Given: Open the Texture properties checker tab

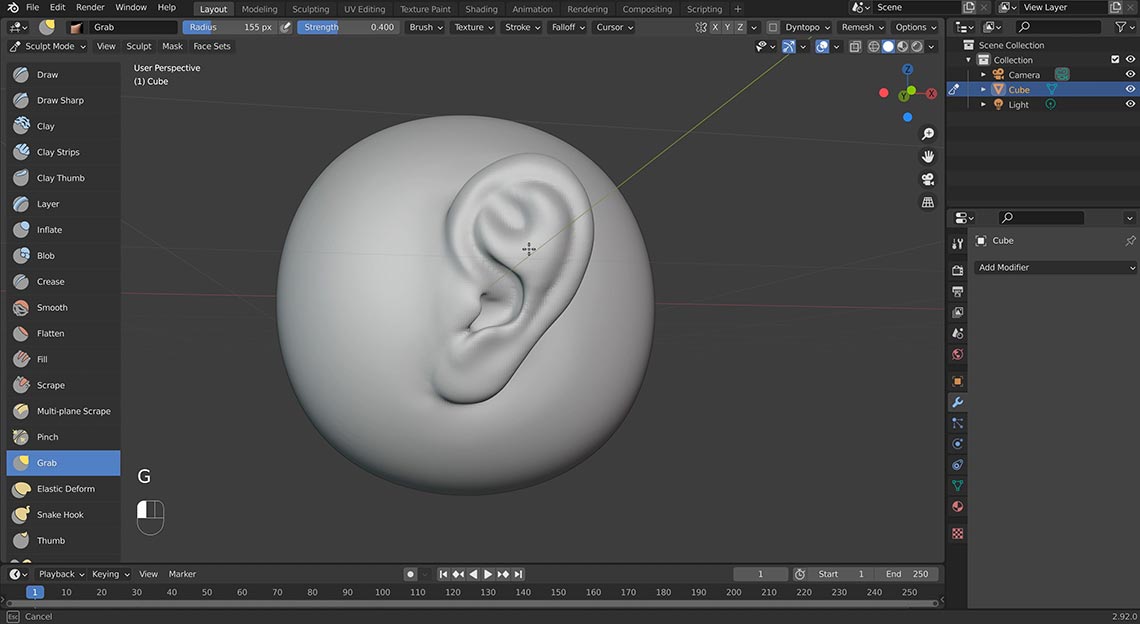Looking at the screenshot, I should click(x=958, y=533).
